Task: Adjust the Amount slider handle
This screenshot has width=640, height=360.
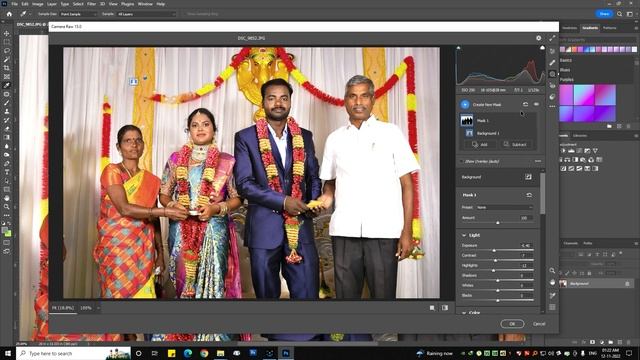Action: [498, 222]
